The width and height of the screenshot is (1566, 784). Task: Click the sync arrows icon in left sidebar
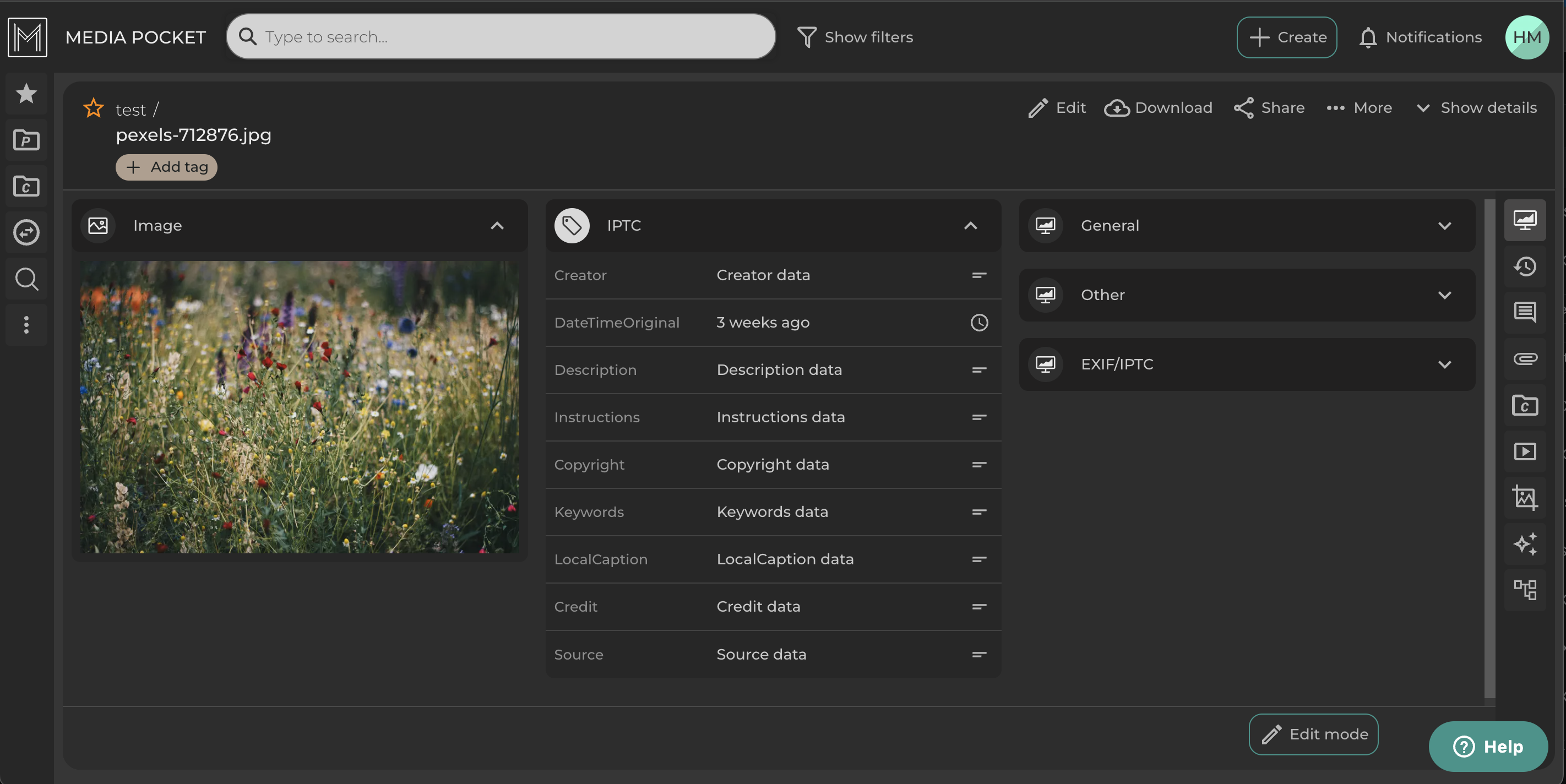click(x=26, y=232)
